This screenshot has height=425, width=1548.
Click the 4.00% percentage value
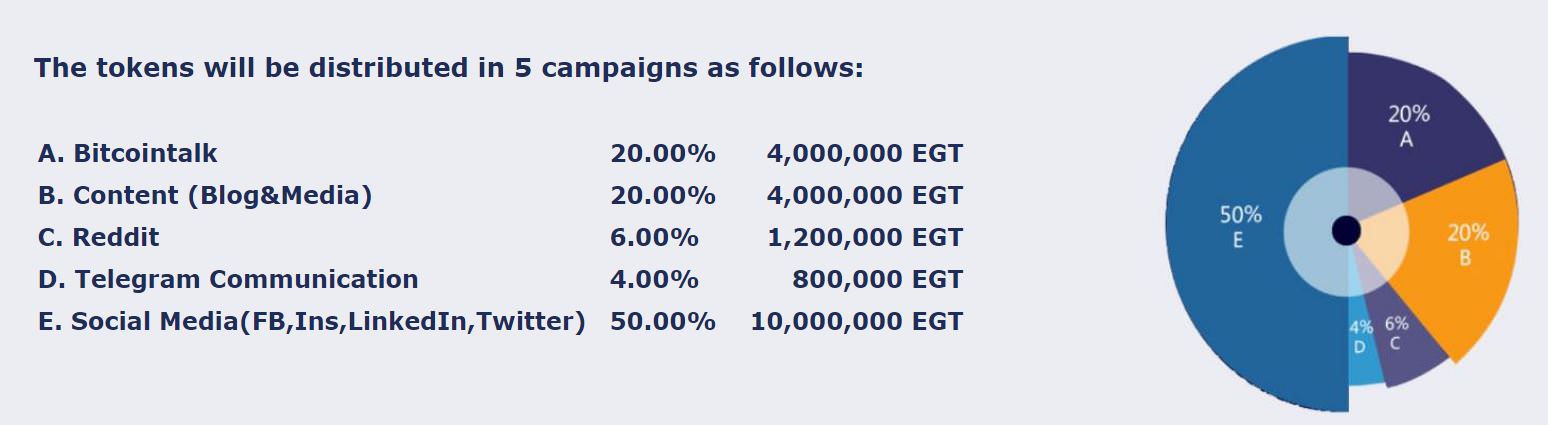point(654,279)
